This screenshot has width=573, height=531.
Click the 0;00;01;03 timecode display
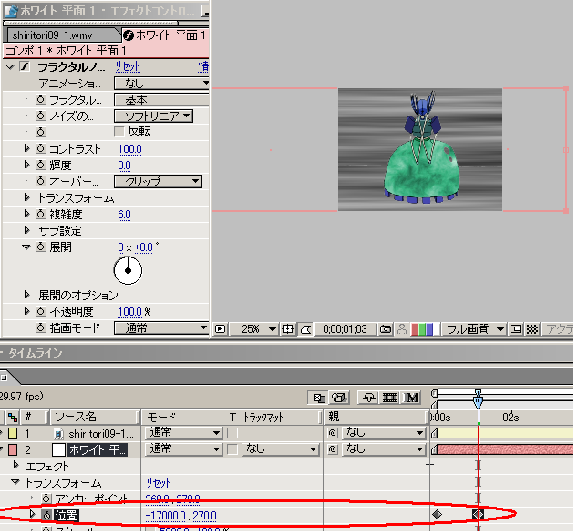345,329
